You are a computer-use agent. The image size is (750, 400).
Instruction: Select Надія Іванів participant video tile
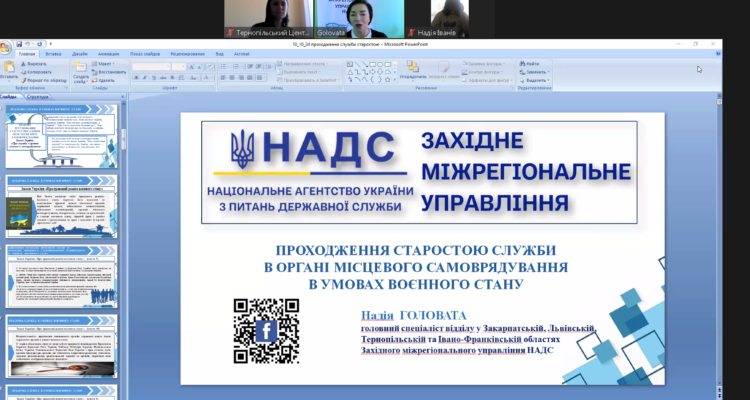449,19
